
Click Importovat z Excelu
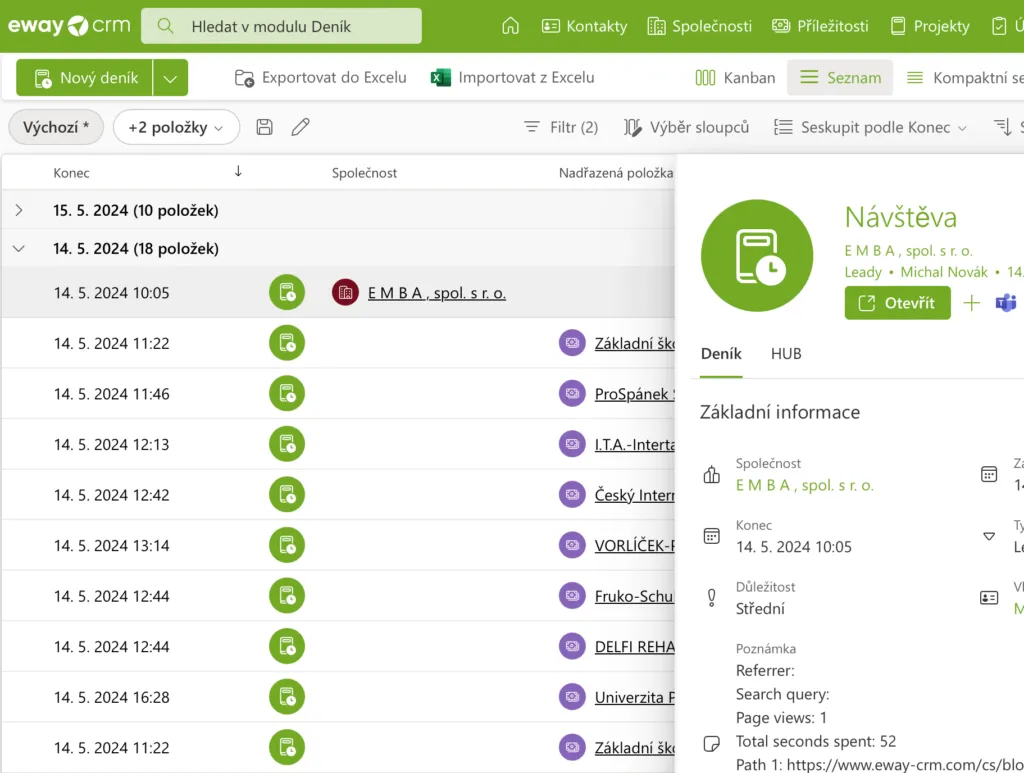click(x=513, y=78)
